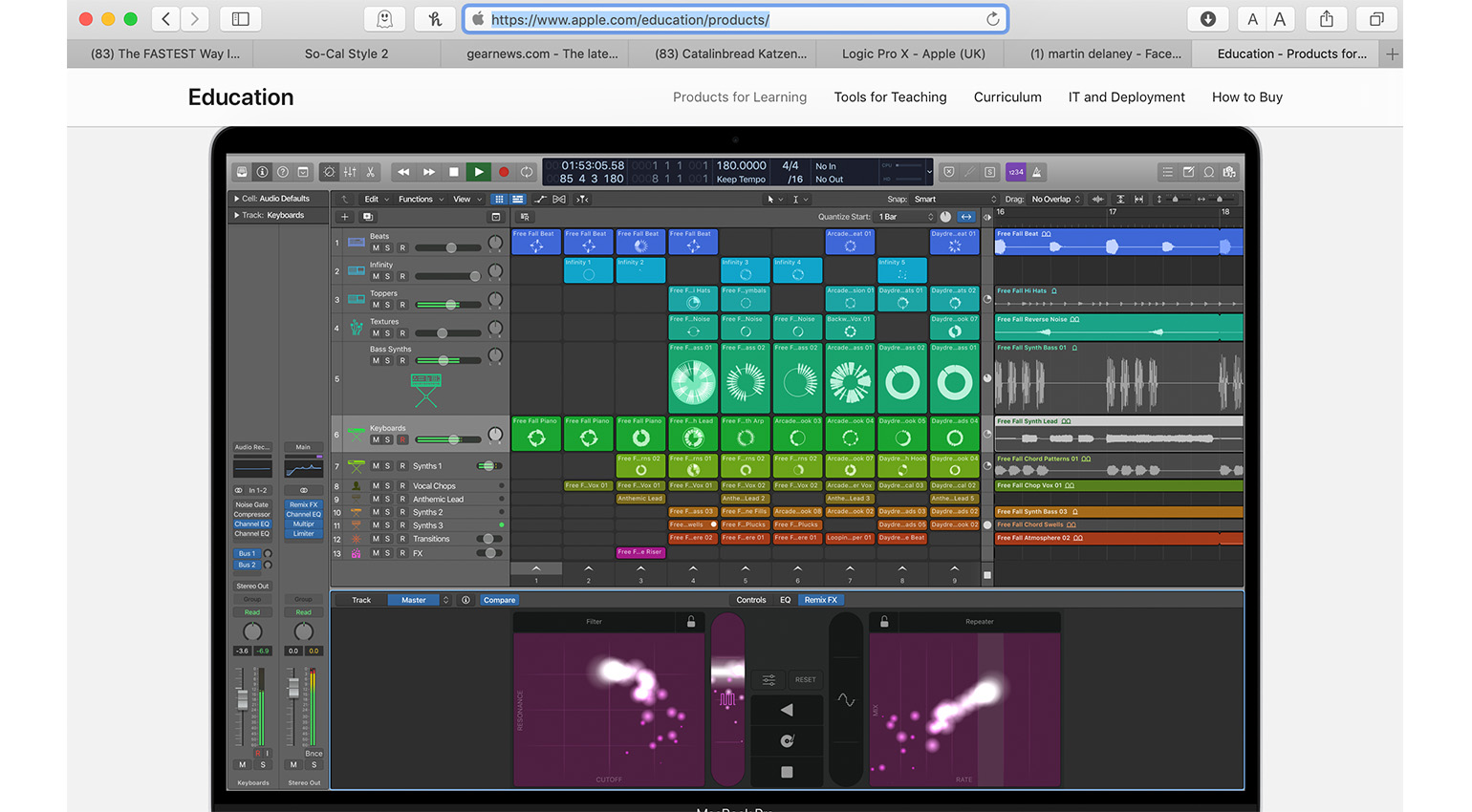Open the Note Pads button
This screenshot has width=1472, height=812.
coord(1188,172)
